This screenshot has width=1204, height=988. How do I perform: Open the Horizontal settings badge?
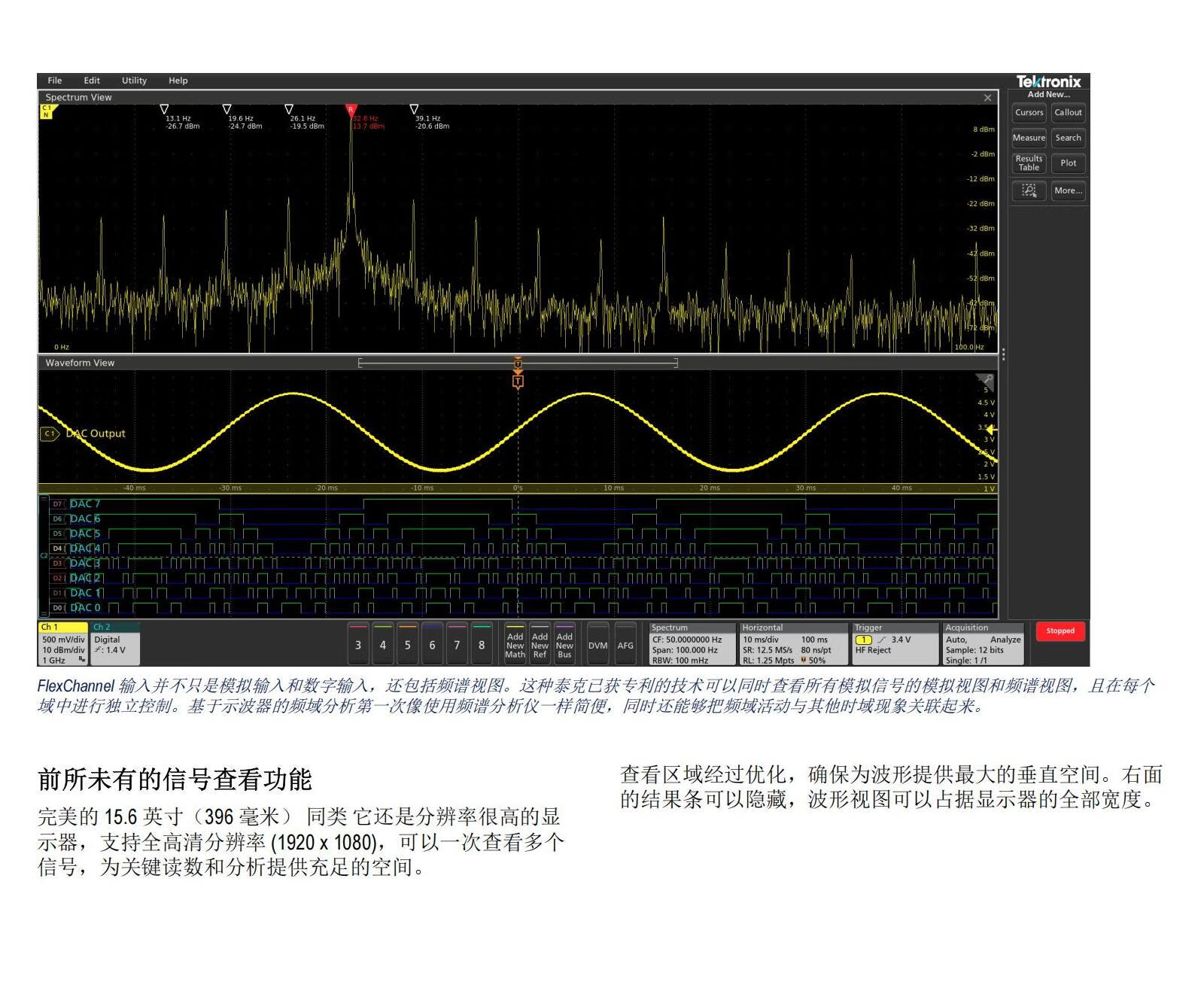tap(793, 644)
